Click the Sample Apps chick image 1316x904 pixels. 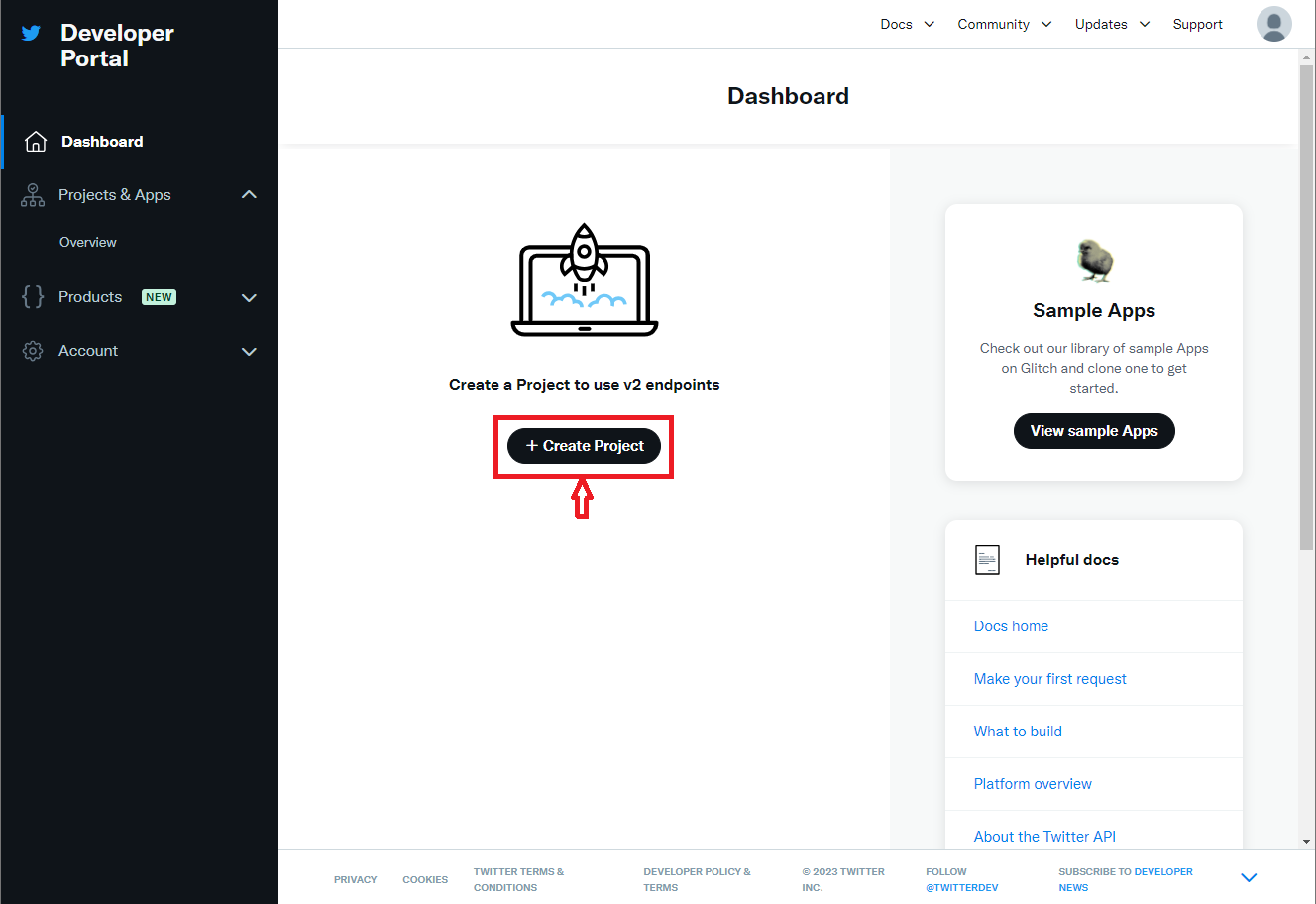[x=1094, y=261]
